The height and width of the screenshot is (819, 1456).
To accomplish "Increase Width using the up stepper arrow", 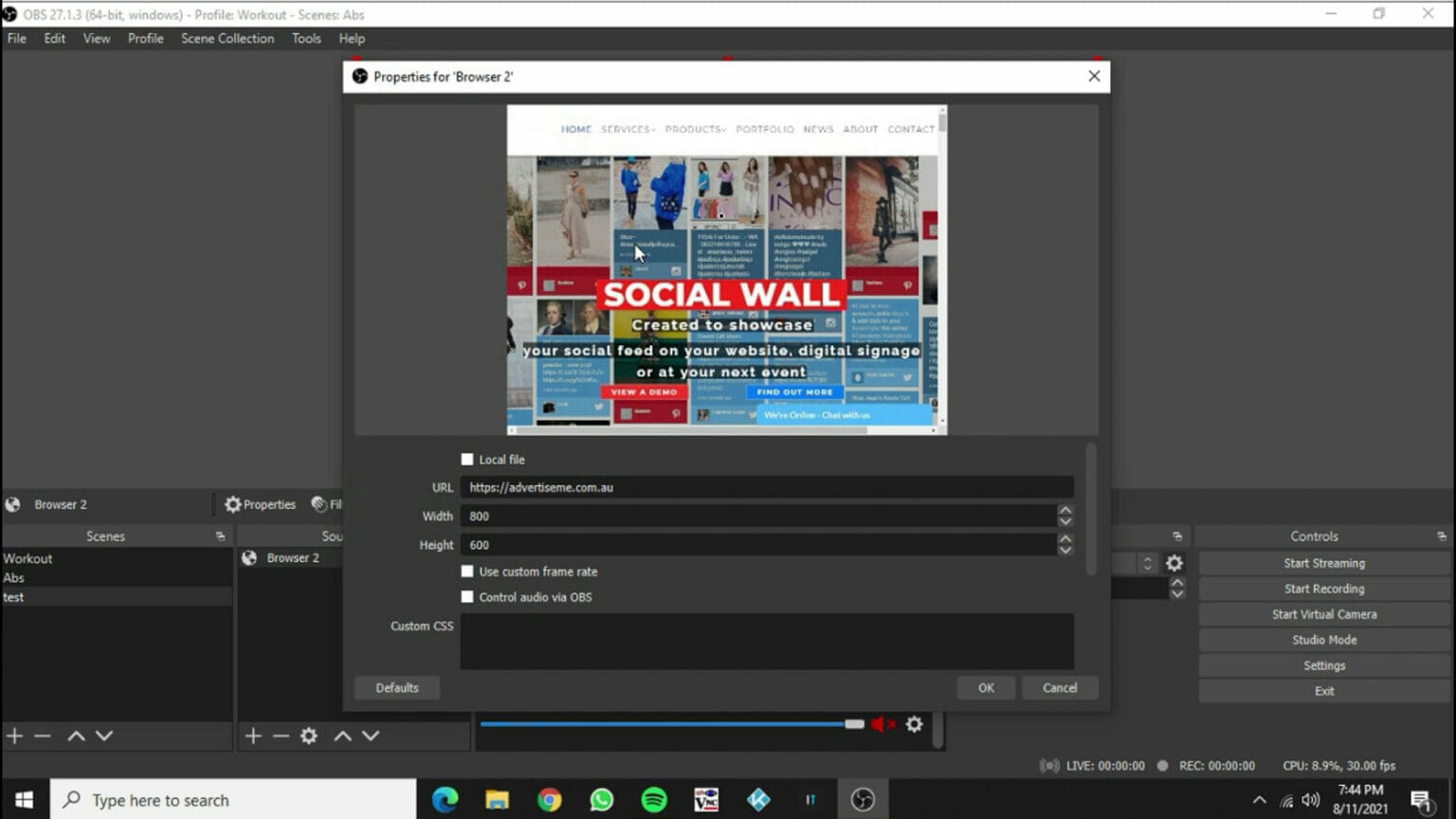I will click(x=1065, y=511).
